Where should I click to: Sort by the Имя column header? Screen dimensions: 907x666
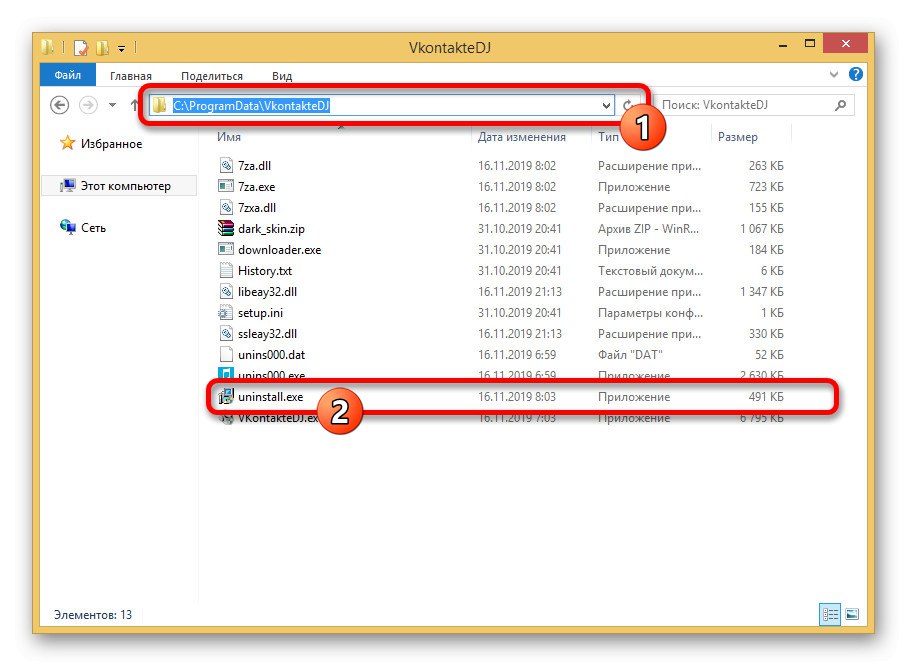(228, 137)
